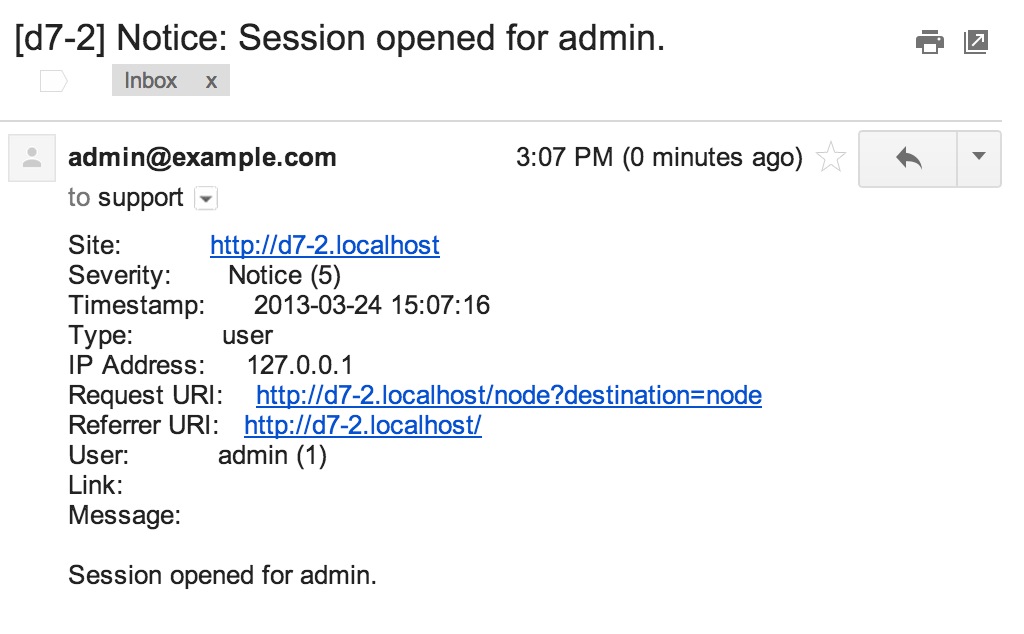Remove the Inbox label via x
The image size is (1024, 634).
tap(211, 81)
